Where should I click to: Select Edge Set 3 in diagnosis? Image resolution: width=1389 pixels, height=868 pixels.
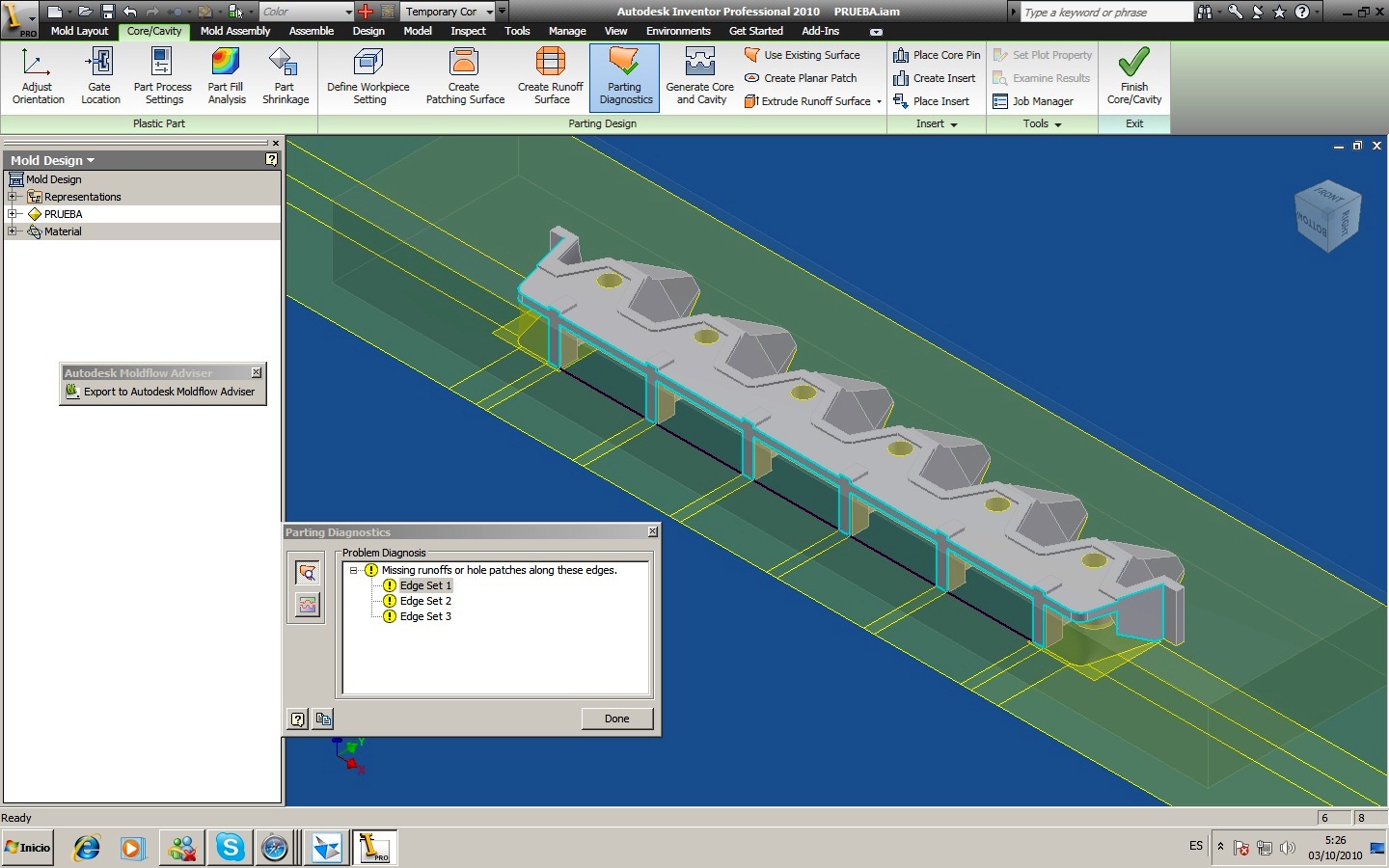pyautogui.click(x=425, y=616)
